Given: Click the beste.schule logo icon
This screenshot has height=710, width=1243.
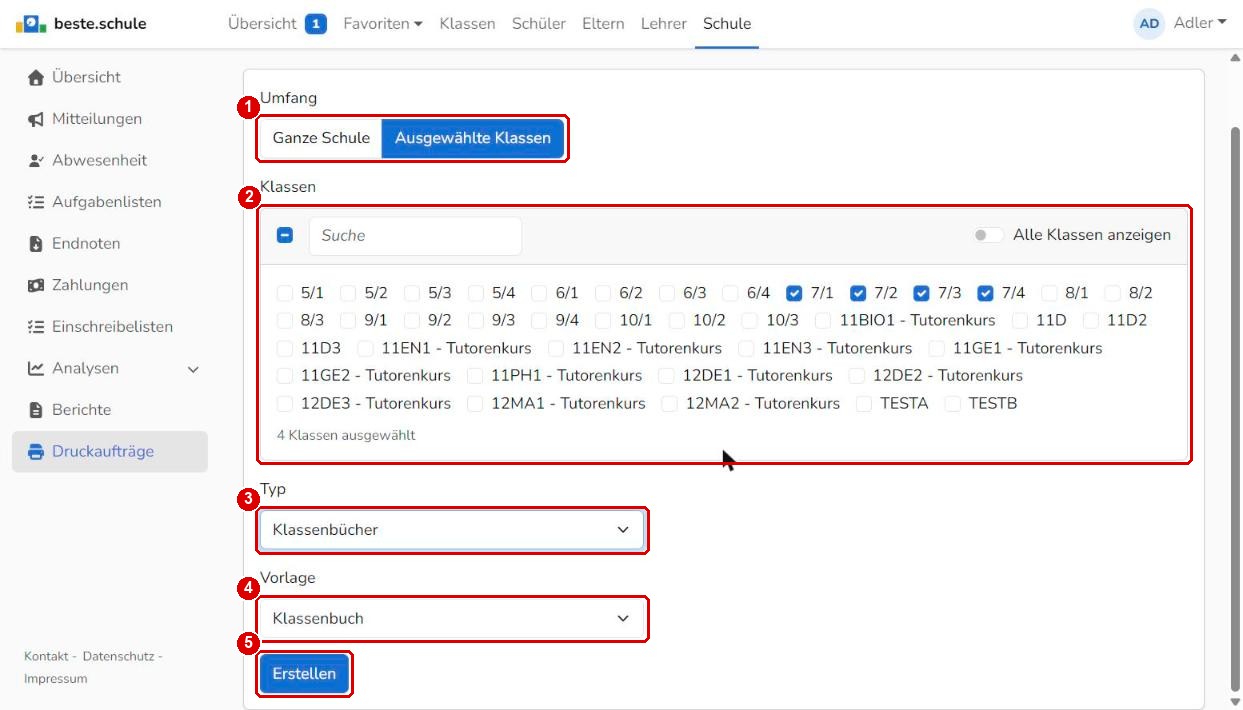Looking at the screenshot, I should [31, 23].
